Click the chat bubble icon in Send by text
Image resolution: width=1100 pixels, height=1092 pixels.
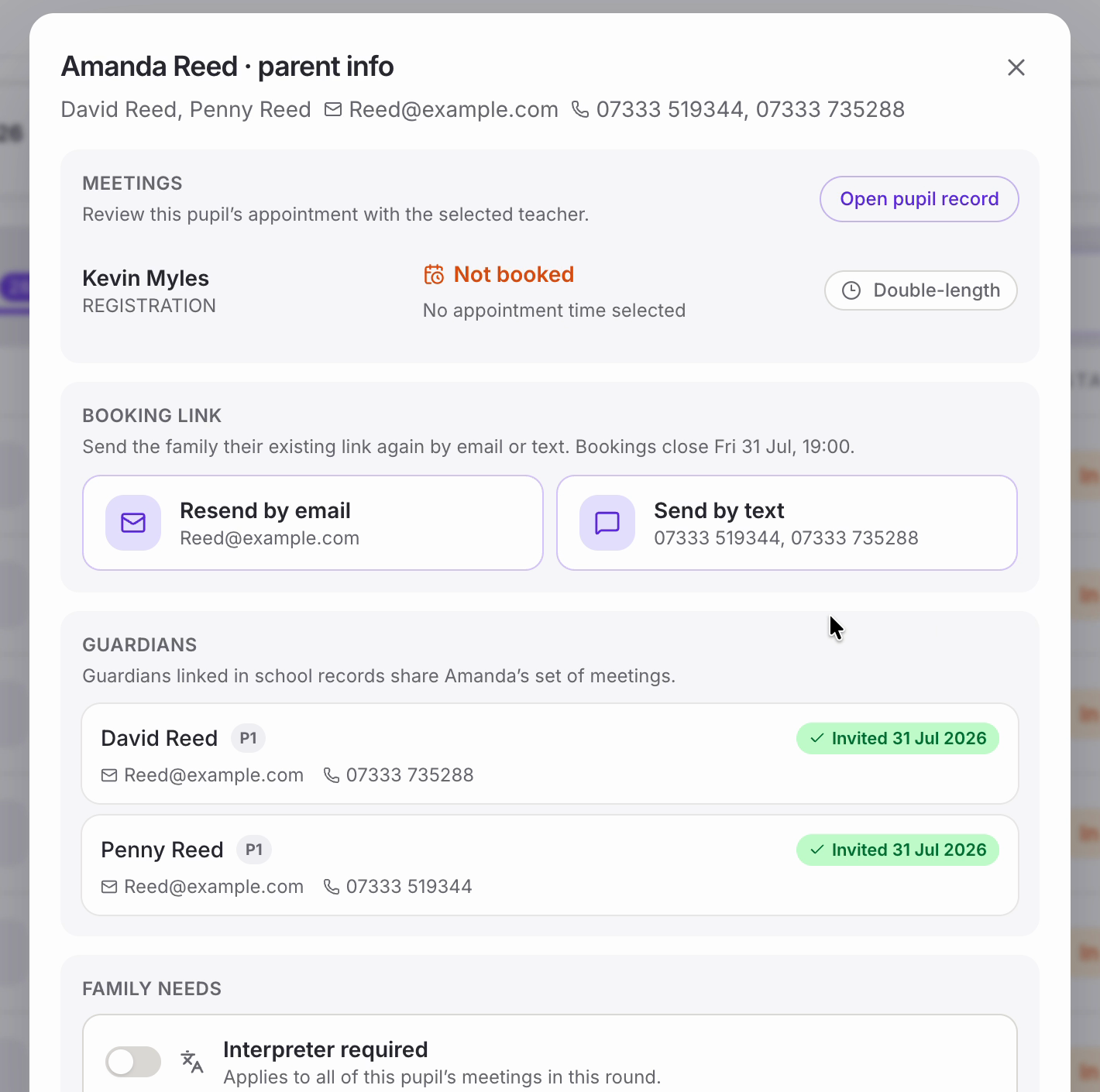point(607,523)
